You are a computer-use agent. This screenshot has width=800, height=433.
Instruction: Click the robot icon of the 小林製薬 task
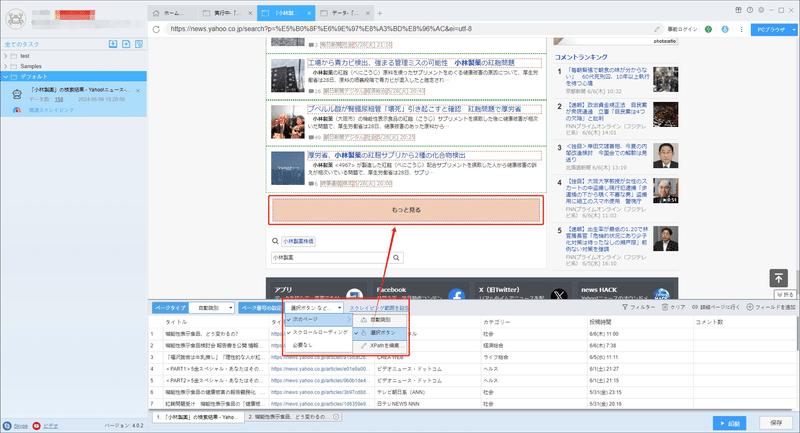point(17,93)
